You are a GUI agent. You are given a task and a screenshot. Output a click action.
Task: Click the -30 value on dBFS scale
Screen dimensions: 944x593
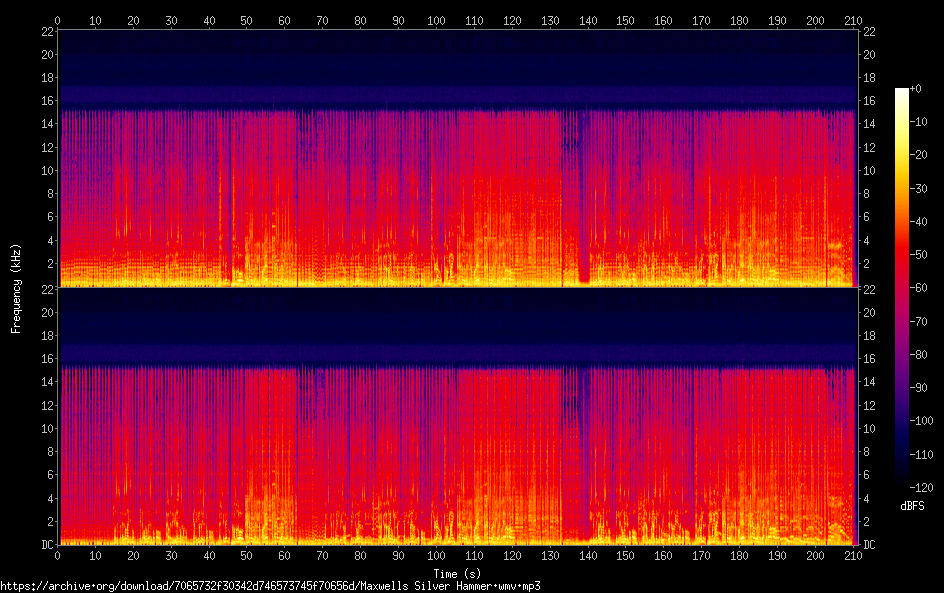tap(919, 188)
